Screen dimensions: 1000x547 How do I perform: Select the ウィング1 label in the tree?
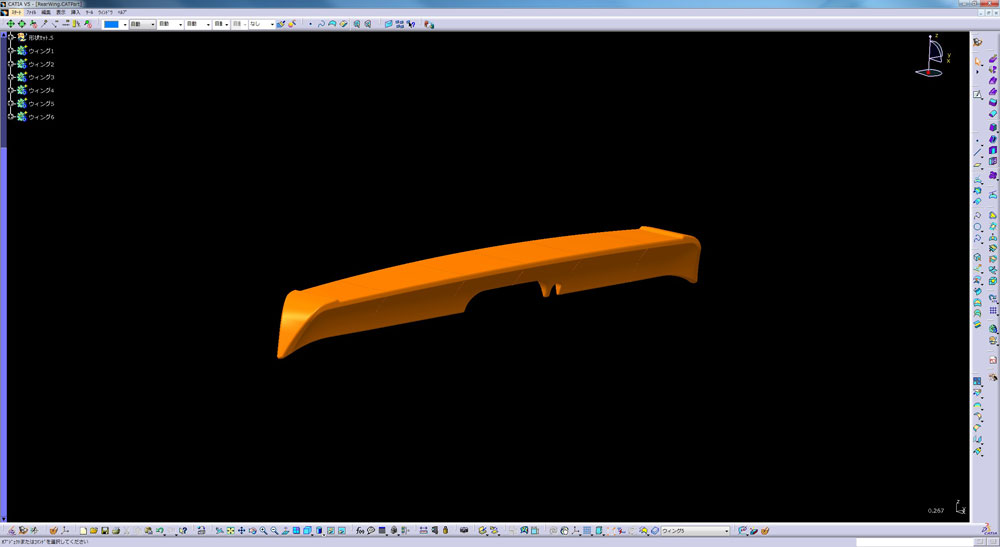pos(41,51)
